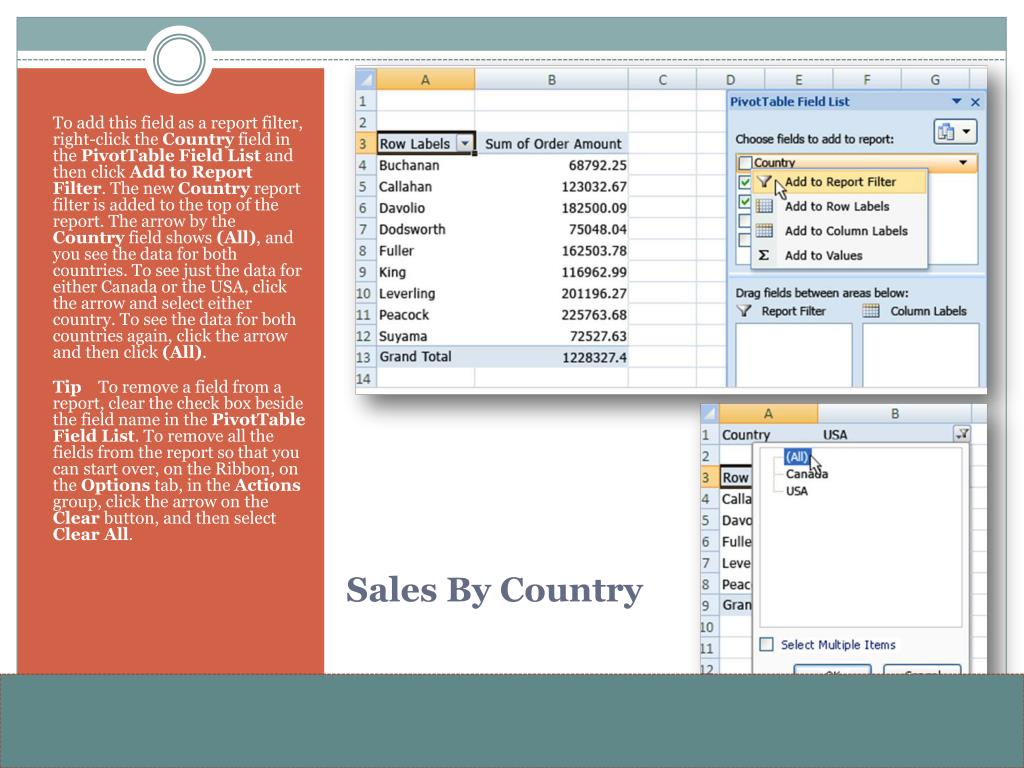Open the Row Labels filter dropdown

point(464,143)
